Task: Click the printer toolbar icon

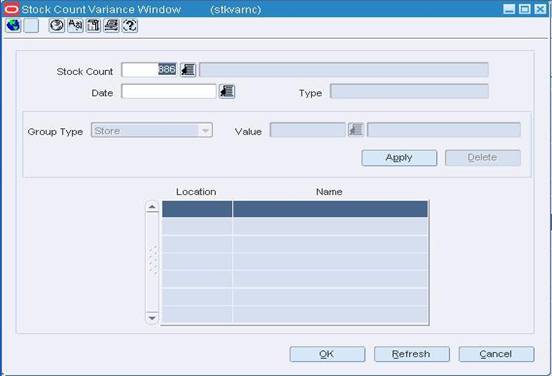Action: [x=111, y=26]
